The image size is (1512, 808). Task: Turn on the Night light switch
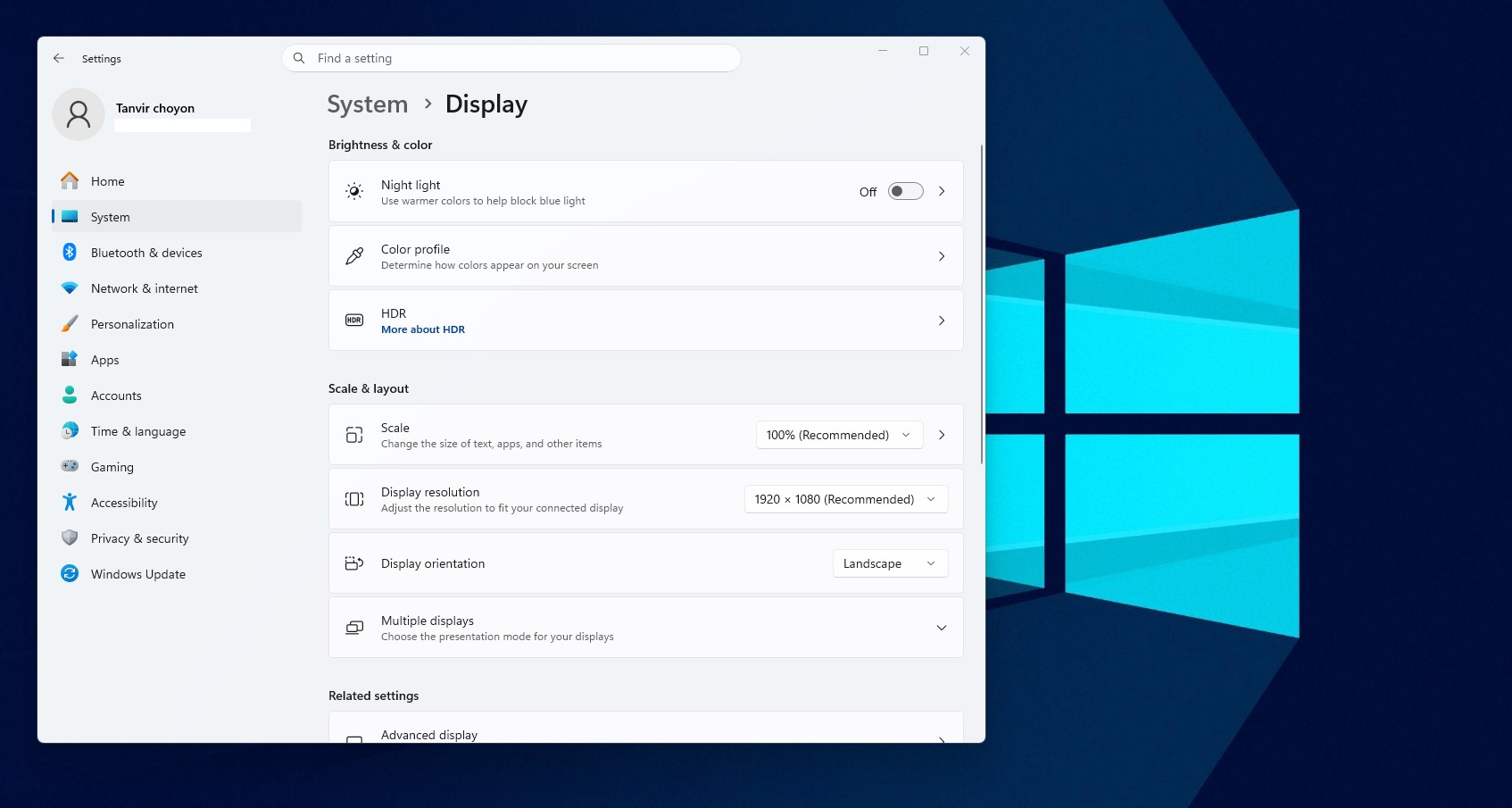905,191
